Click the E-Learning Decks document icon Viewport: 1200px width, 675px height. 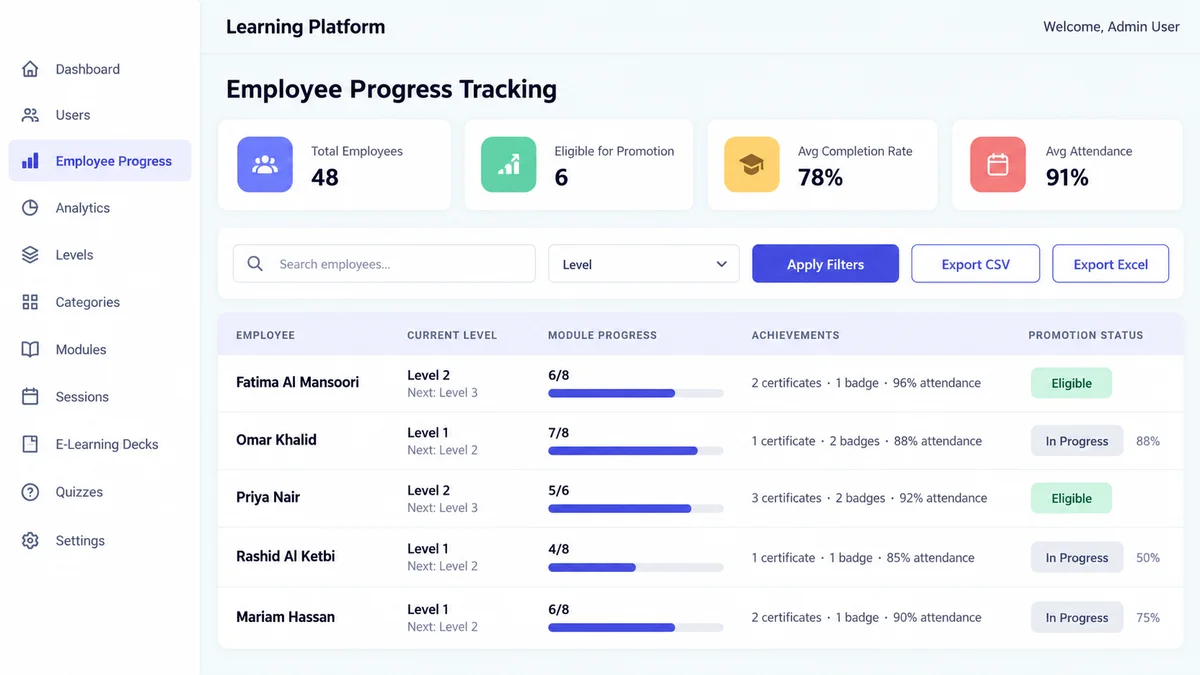pyautogui.click(x=30, y=444)
